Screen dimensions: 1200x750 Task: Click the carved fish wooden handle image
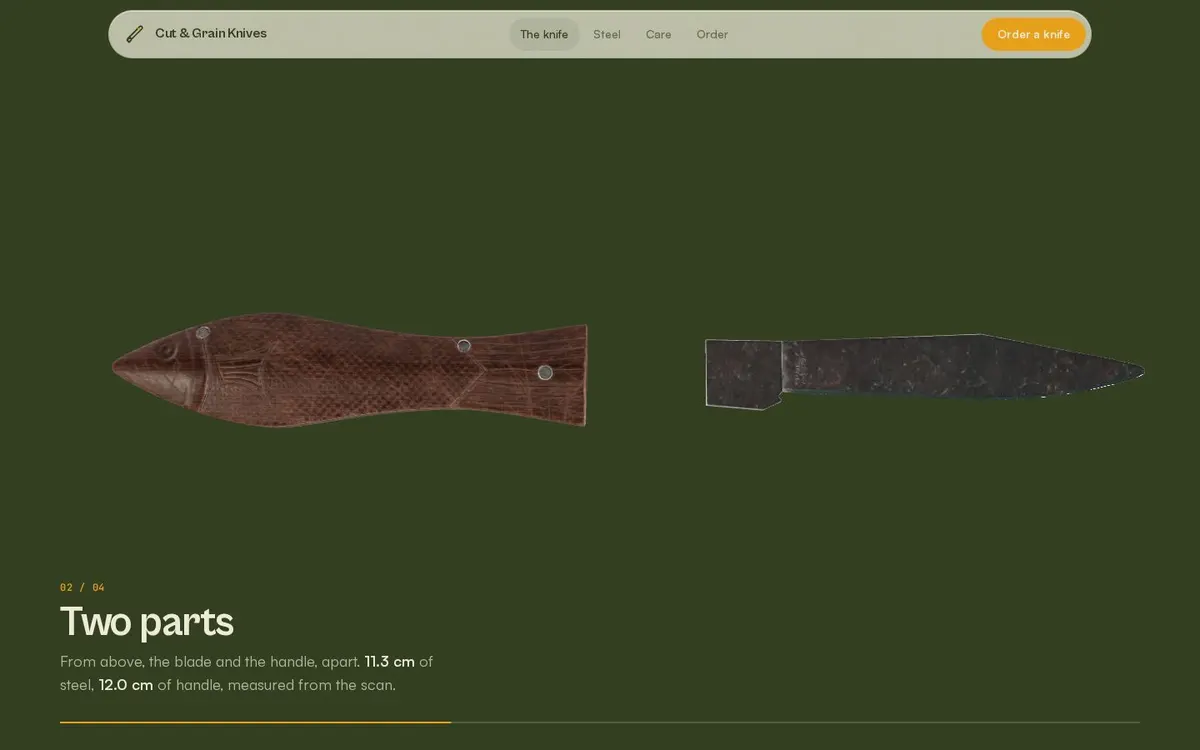350,370
